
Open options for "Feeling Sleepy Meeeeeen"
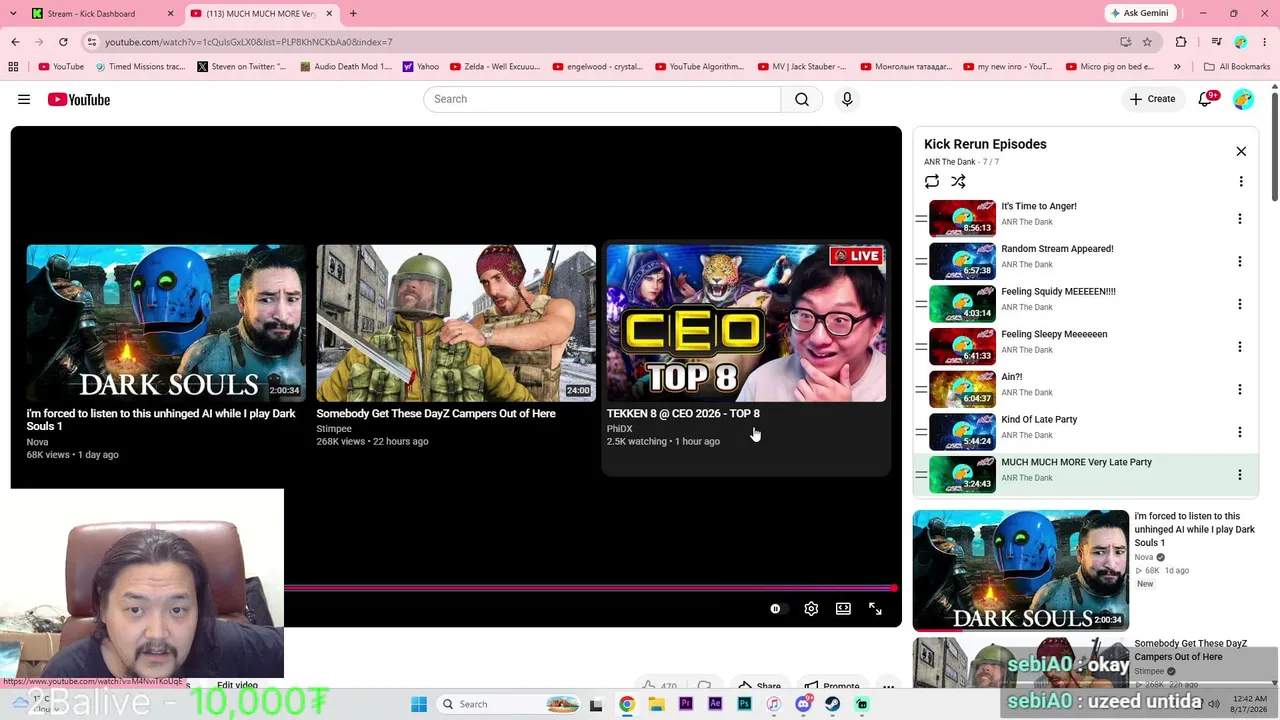[x=1240, y=347]
